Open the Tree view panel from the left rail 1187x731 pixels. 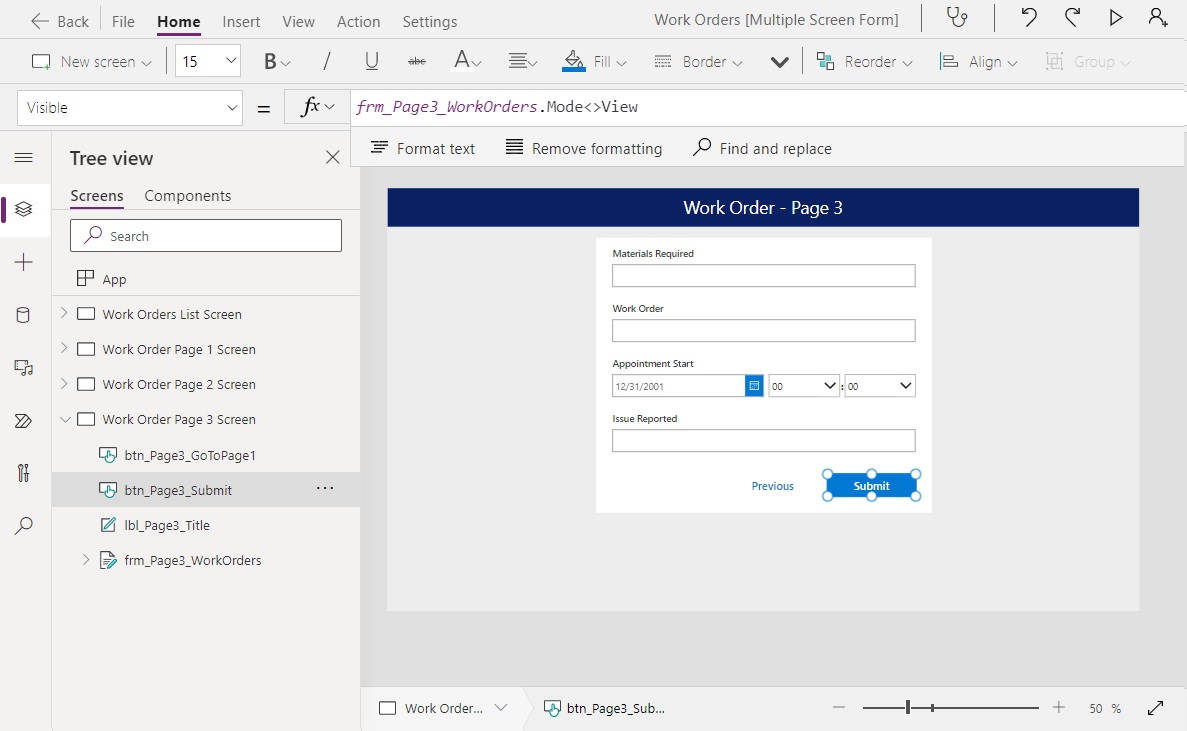coord(25,210)
